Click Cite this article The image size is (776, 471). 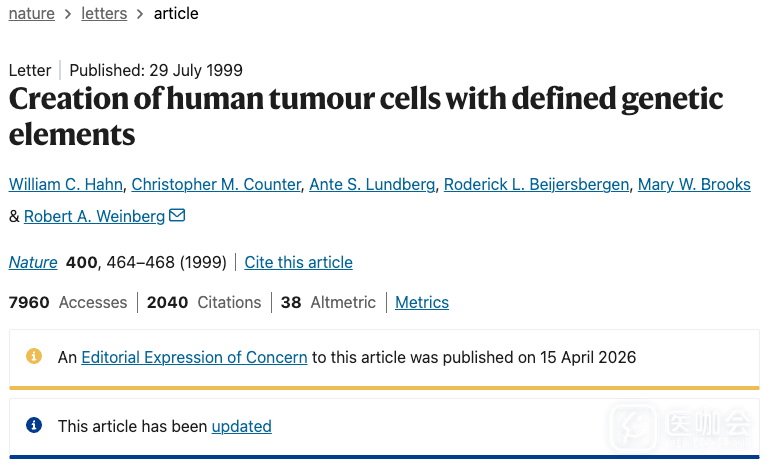pyautogui.click(x=298, y=262)
